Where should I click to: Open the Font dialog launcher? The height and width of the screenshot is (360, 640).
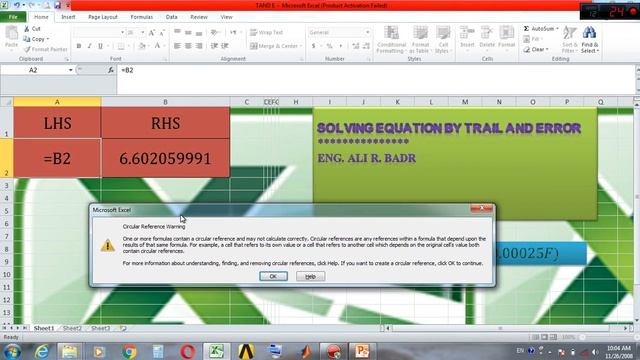tap(165, 59)
